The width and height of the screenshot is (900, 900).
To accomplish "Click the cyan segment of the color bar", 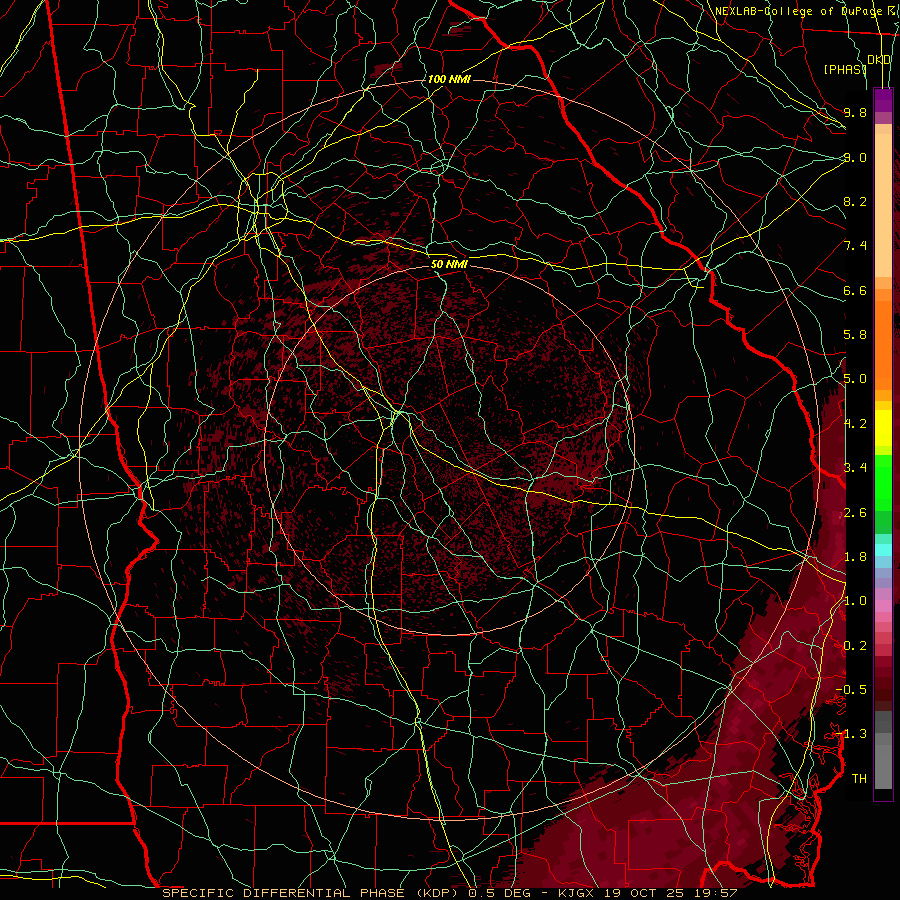I will point(883,550).
